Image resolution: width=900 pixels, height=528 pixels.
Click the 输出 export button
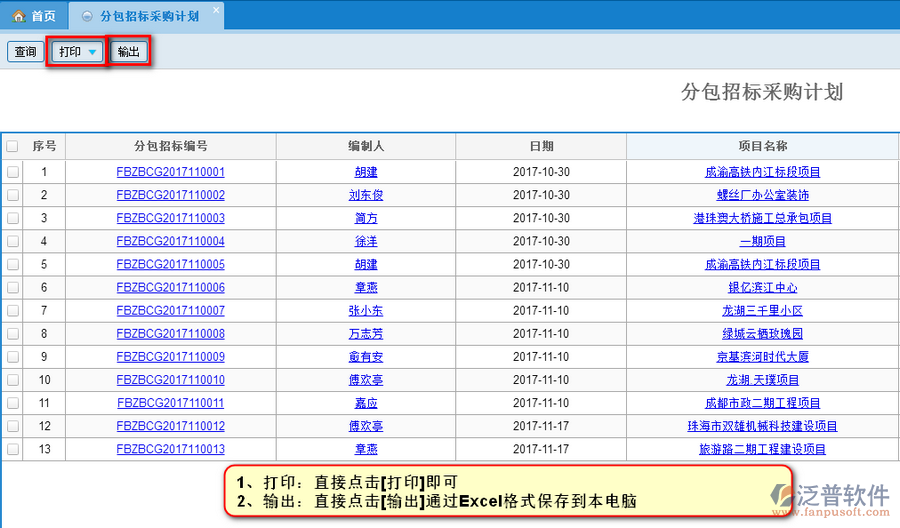pyautogui.click(x=129, y=52)
